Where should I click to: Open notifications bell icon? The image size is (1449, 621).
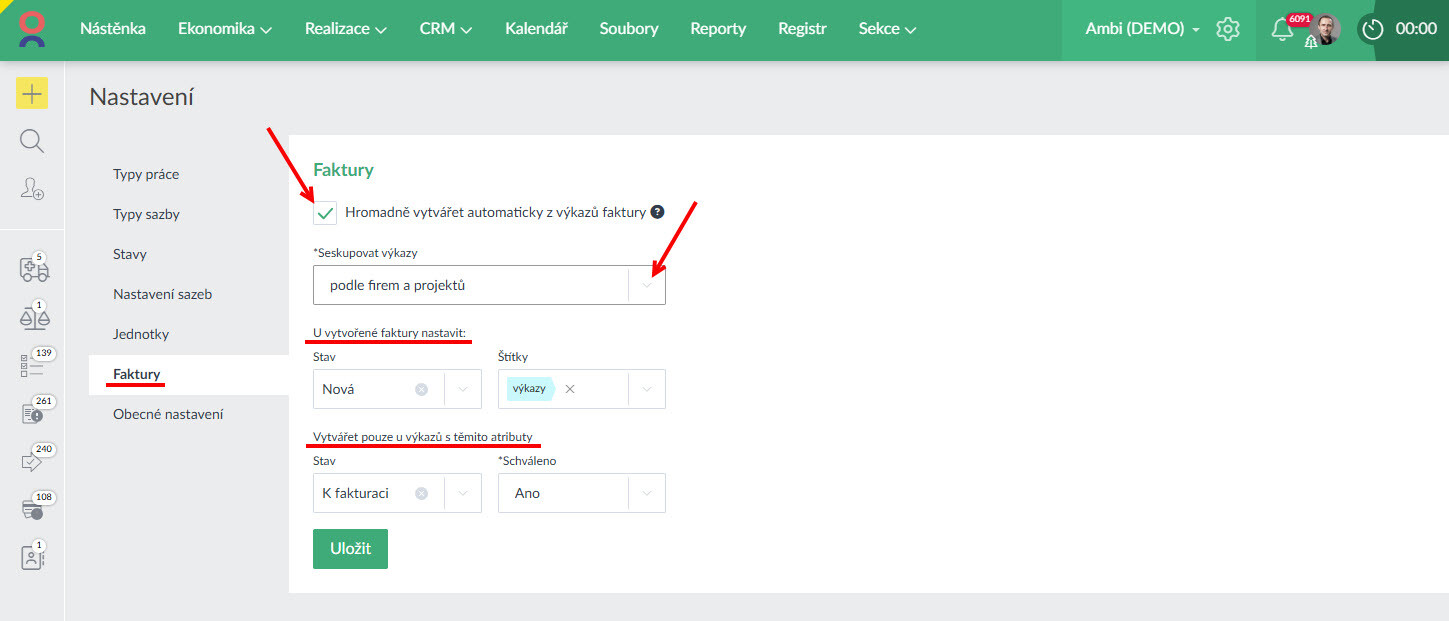pyautogui.click(x=1281, y=29)
